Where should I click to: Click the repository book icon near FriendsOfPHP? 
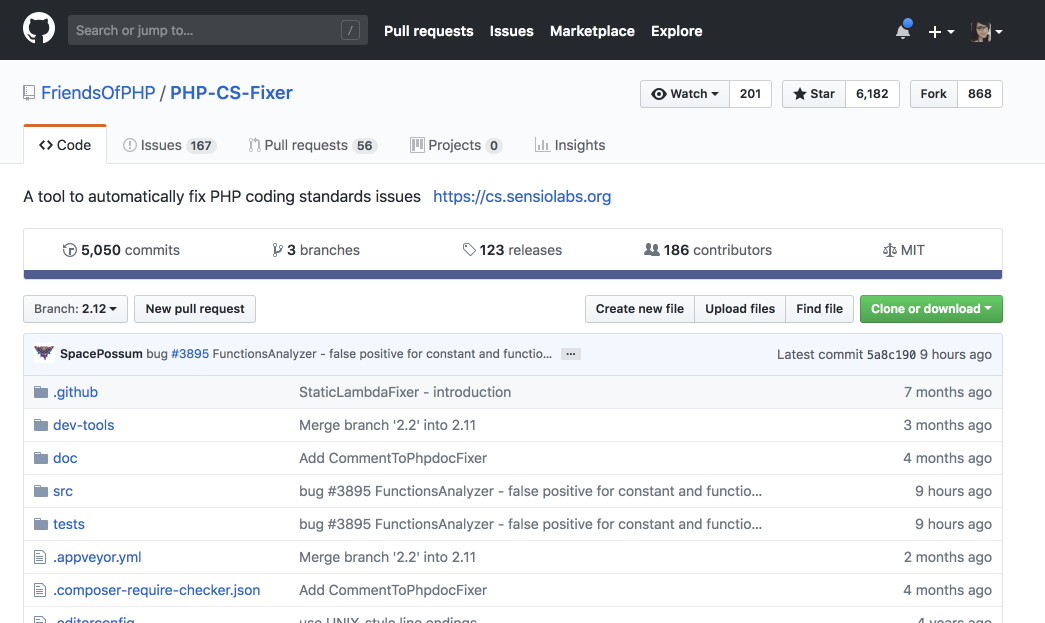(29, 93)
